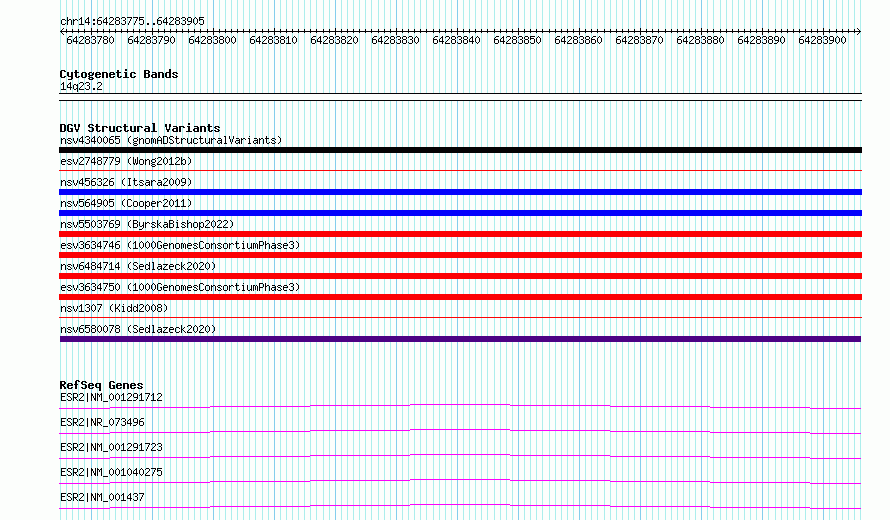Open transcript ESR2|NM_001291723 label
Viewport: 890px width, 520px height.
point(111,447)
